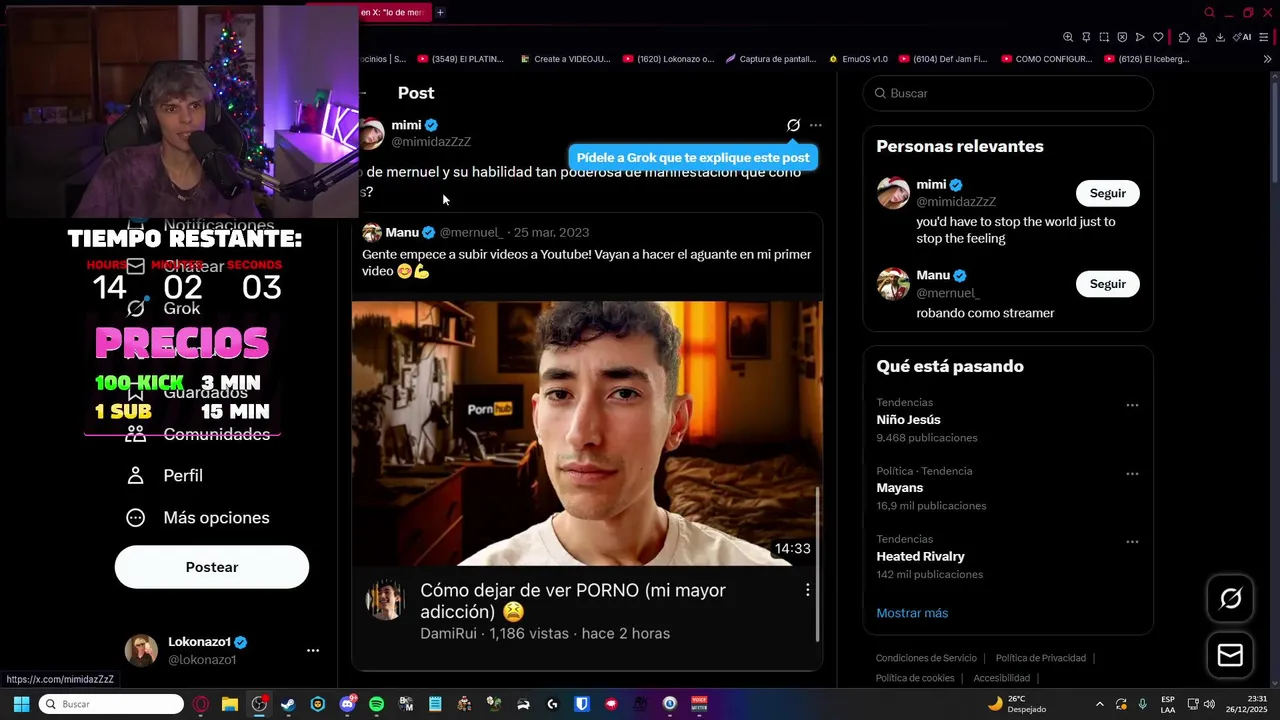The height and width of the screenshot is (720, 1280).
Task: Click the Buscar search field on X
Action: (1008, 93)
